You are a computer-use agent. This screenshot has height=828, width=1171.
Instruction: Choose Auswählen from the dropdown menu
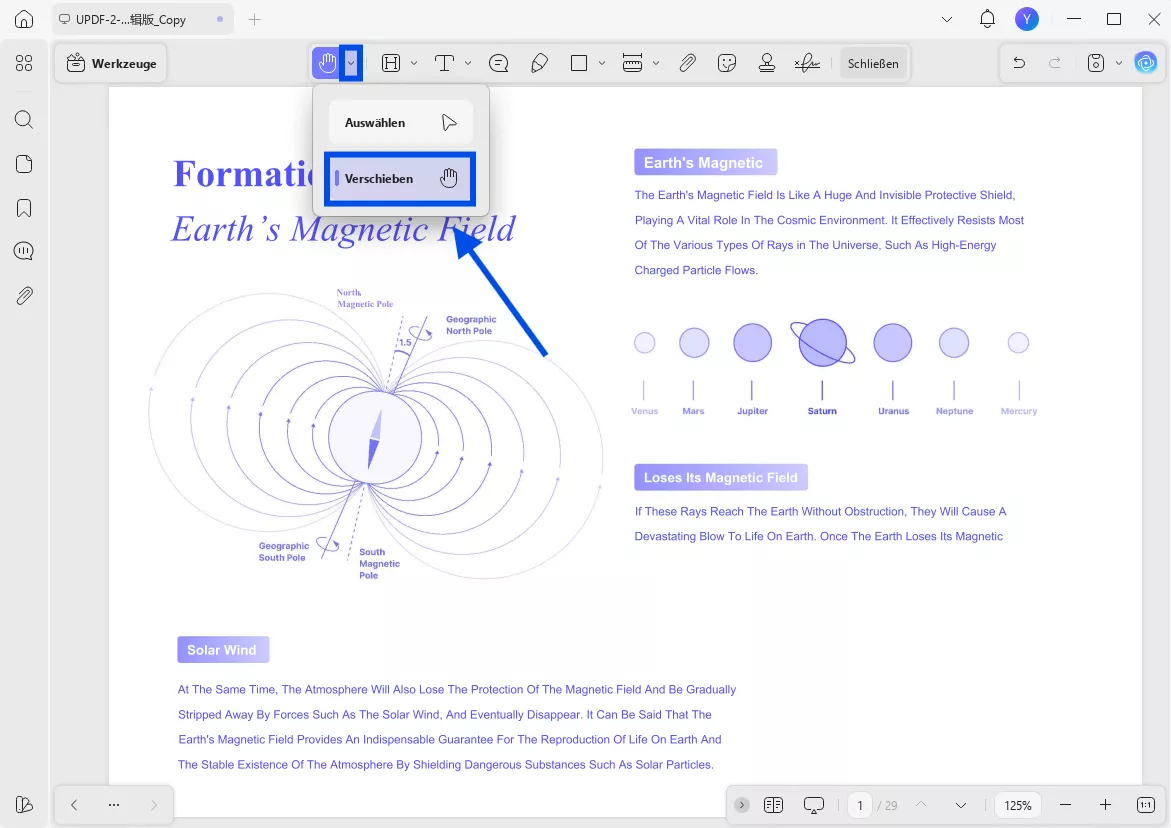point(400,122)
